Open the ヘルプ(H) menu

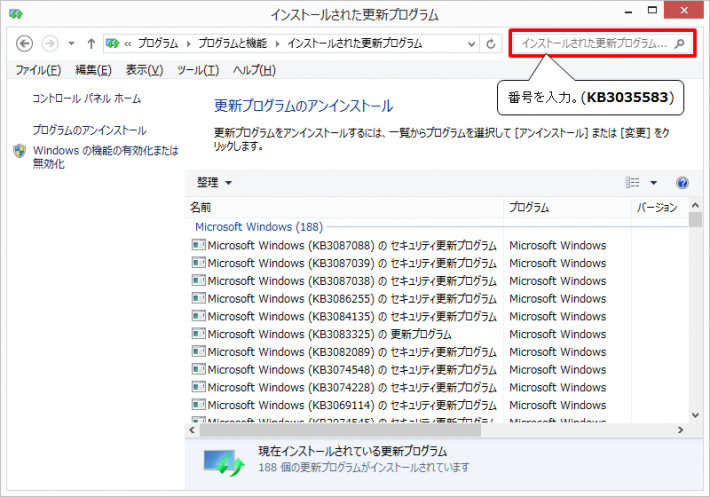254,70
